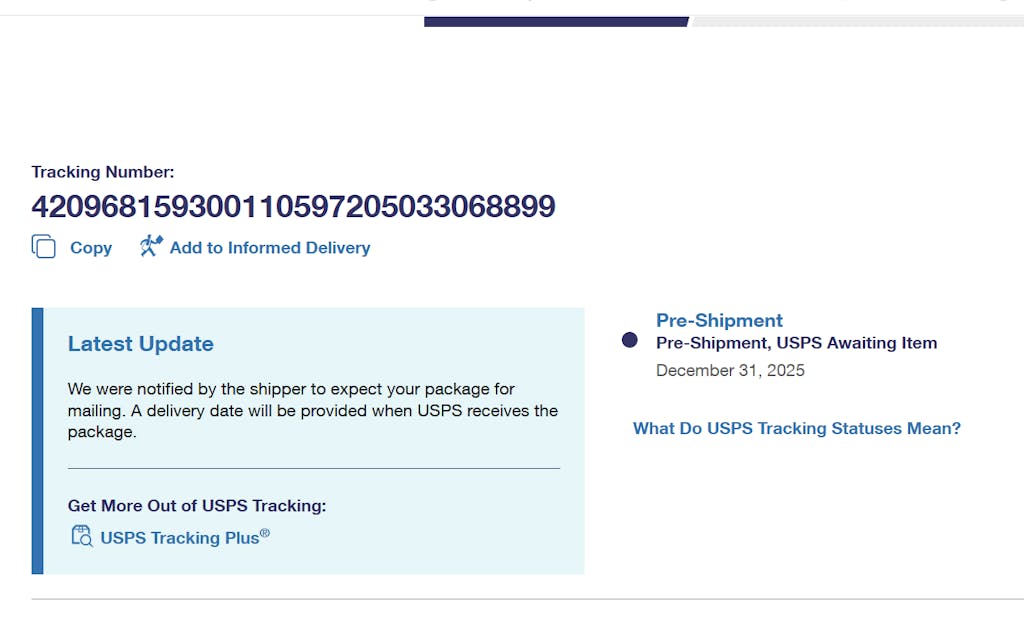
Task: Click the divider line inside Latest Update panel
Action: tap(313, 468)
